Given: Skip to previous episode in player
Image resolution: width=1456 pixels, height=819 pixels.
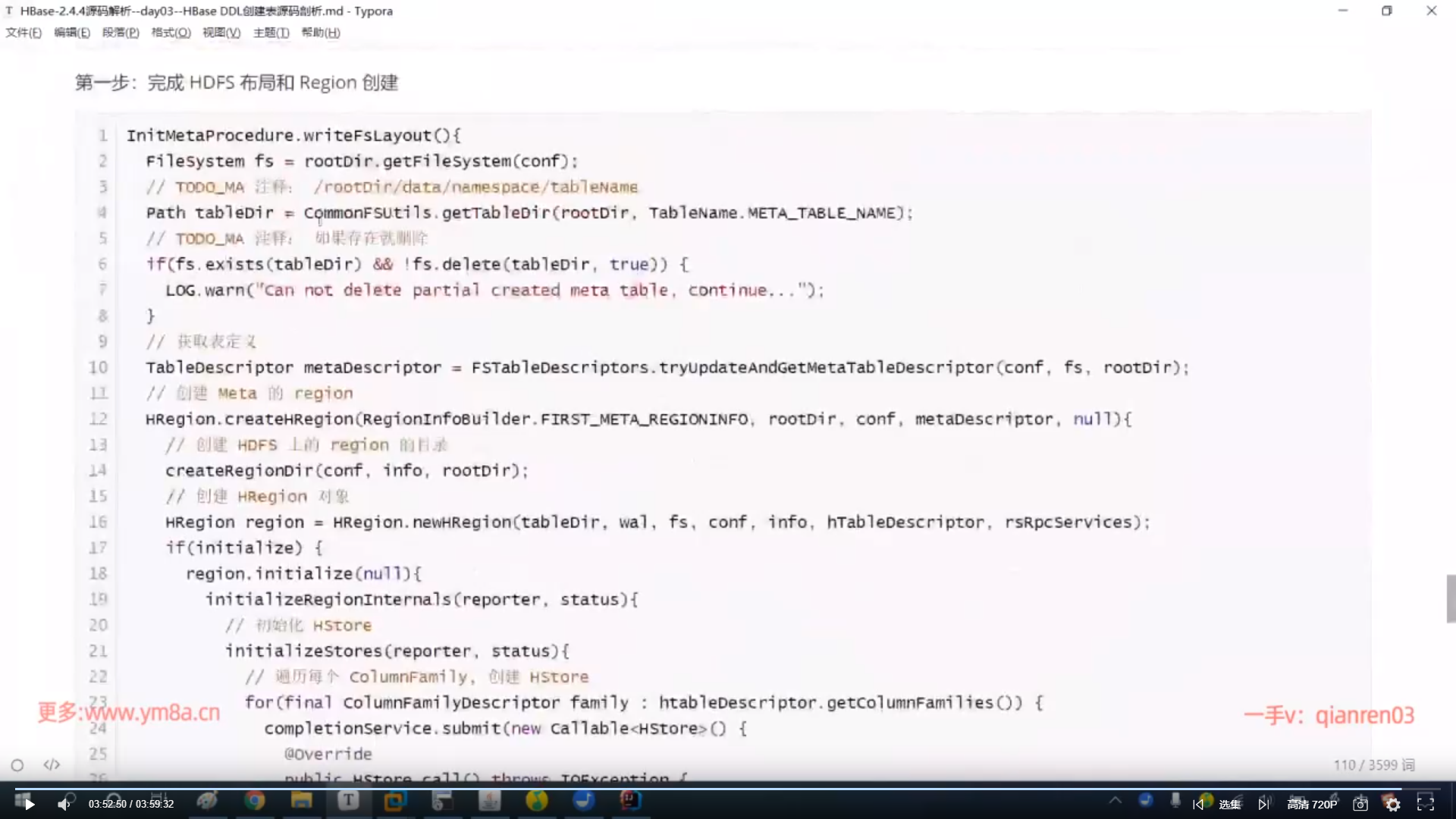Looking at the screenshot, I should click(x=1197, y=804).
